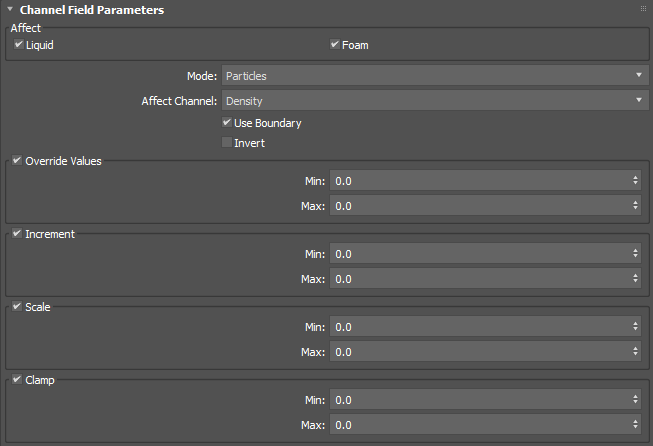Image resolution: width=653 pixels, height=446 pixels.
Task: Turn off the Scale checkbox
Action: point(17,307)
